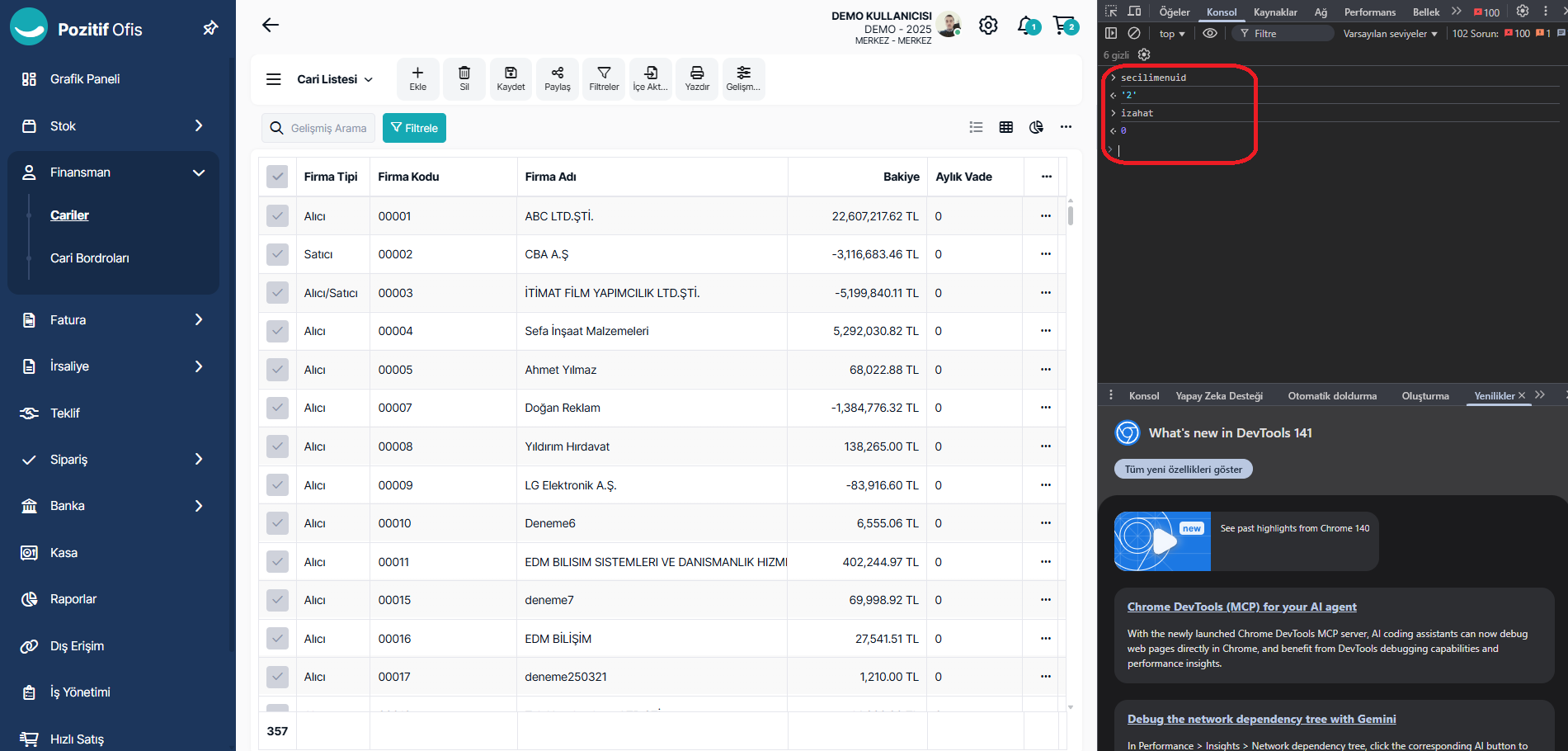Click the Sil trash icon
Screen dimensions: 1568x751
pos(464,78)
